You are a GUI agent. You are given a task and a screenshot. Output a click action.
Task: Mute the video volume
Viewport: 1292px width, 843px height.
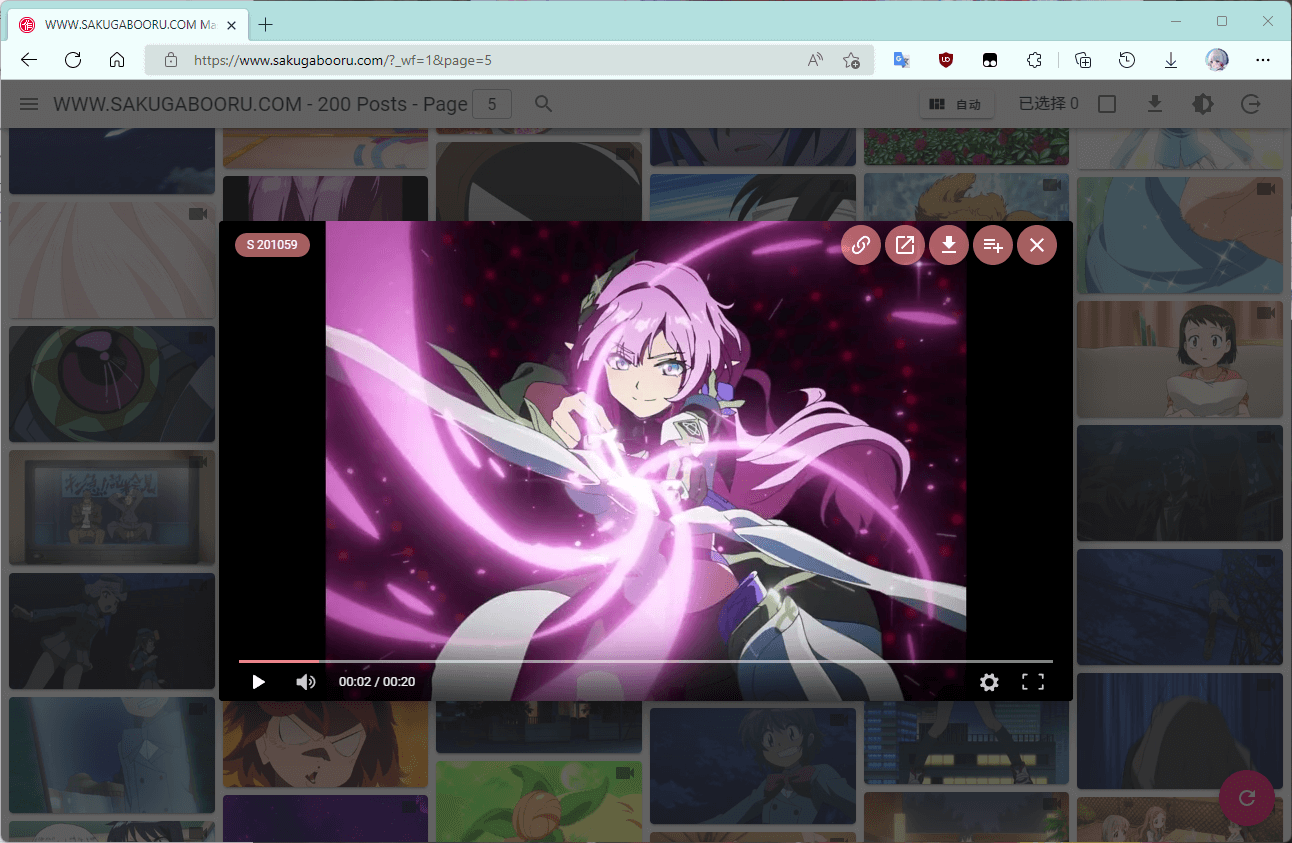point(306,682)
